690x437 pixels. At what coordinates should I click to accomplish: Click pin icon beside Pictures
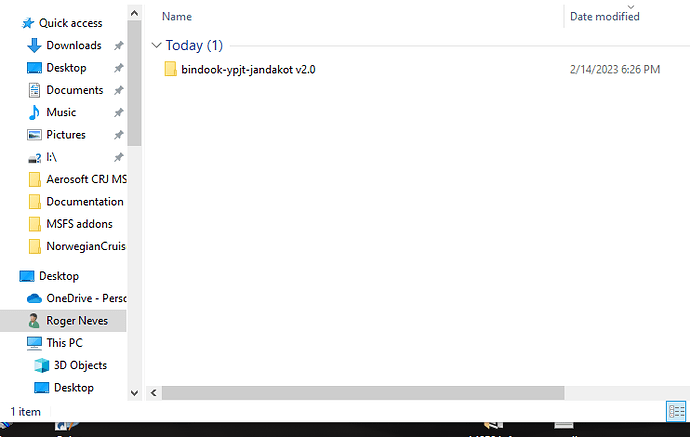(x=118, y=135)
